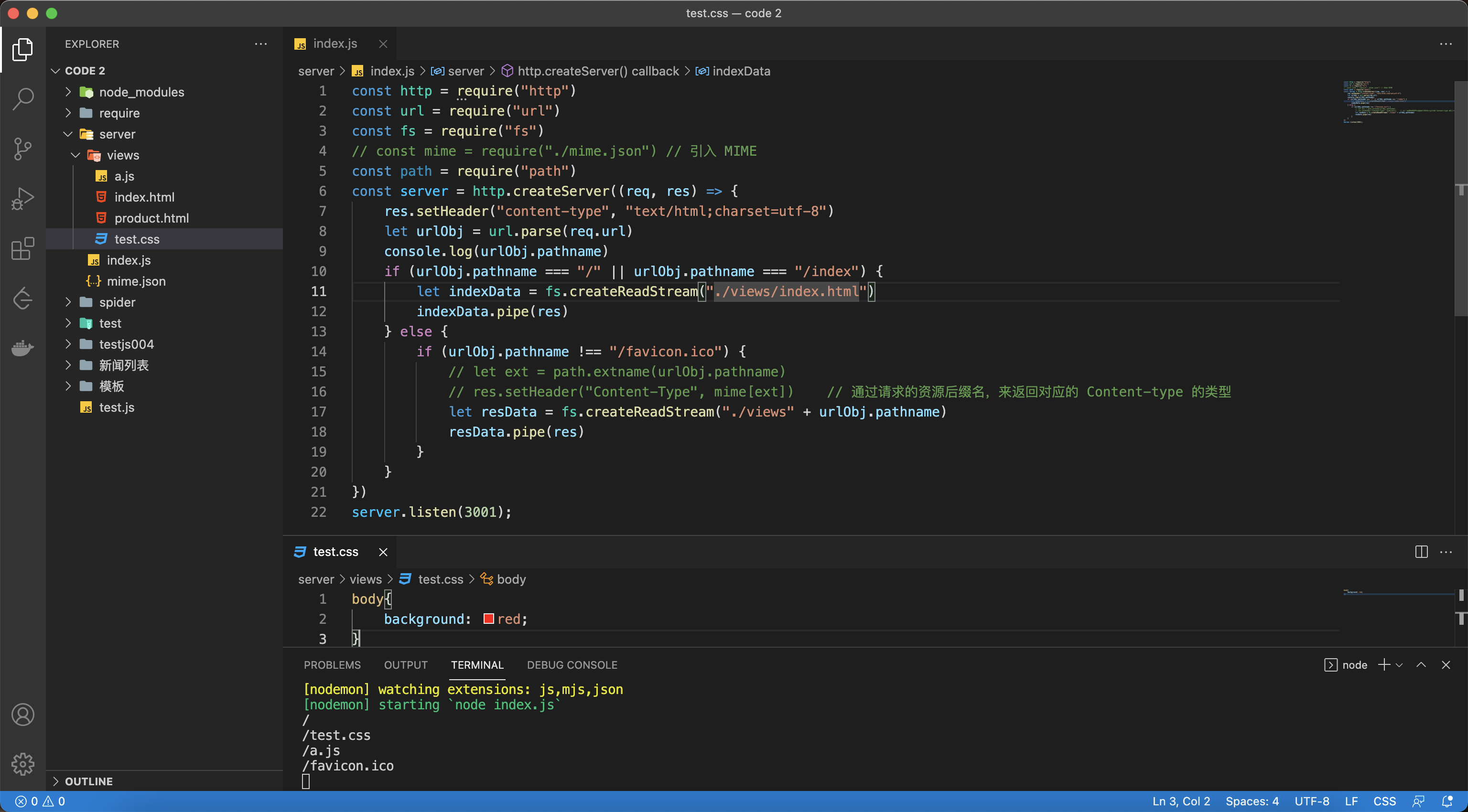The height and width of the screenshot is (812, 1468).
Task: Open the Search view icon
Action: tap(23, 99)
